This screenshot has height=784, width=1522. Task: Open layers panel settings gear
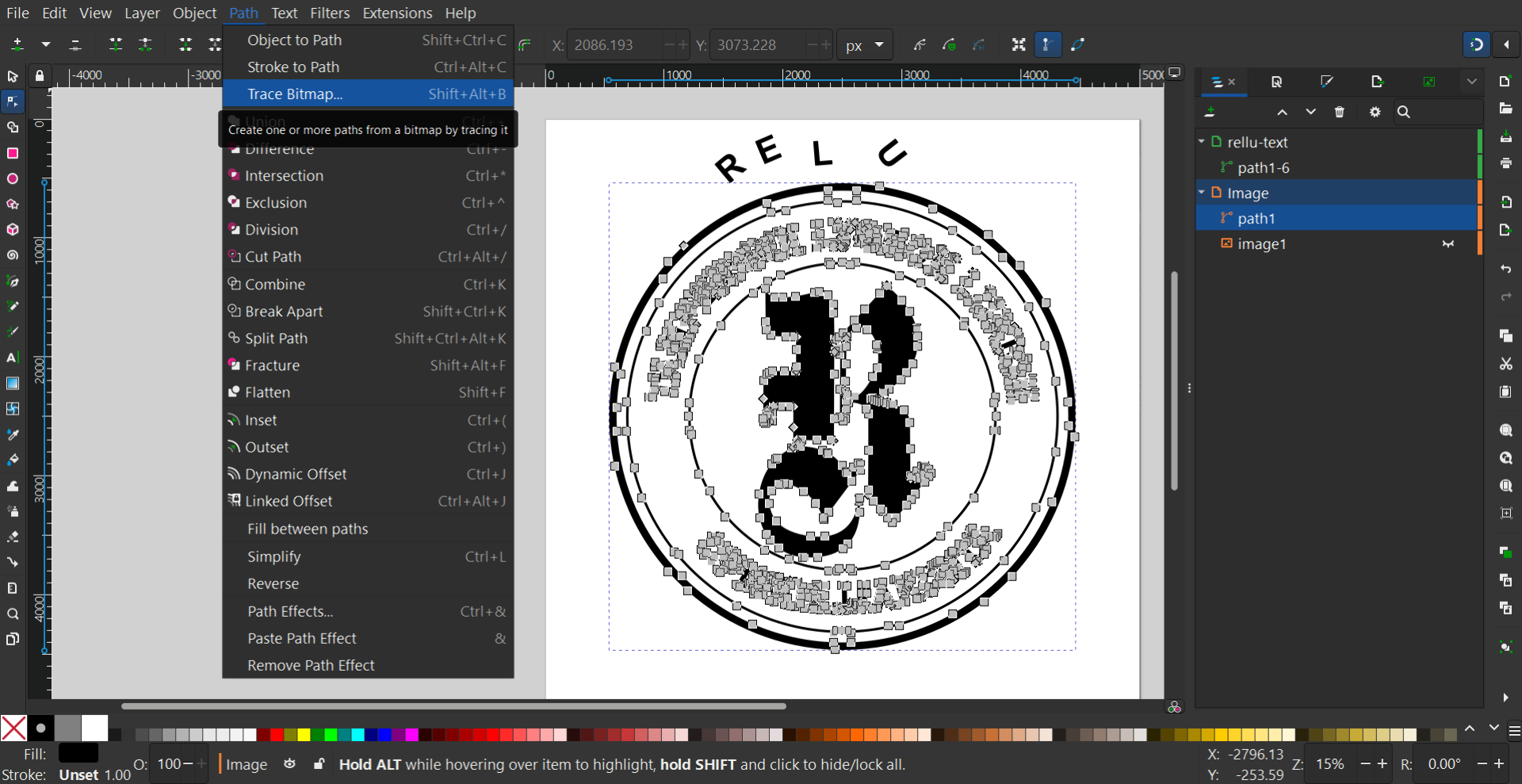coord(1375,112)
